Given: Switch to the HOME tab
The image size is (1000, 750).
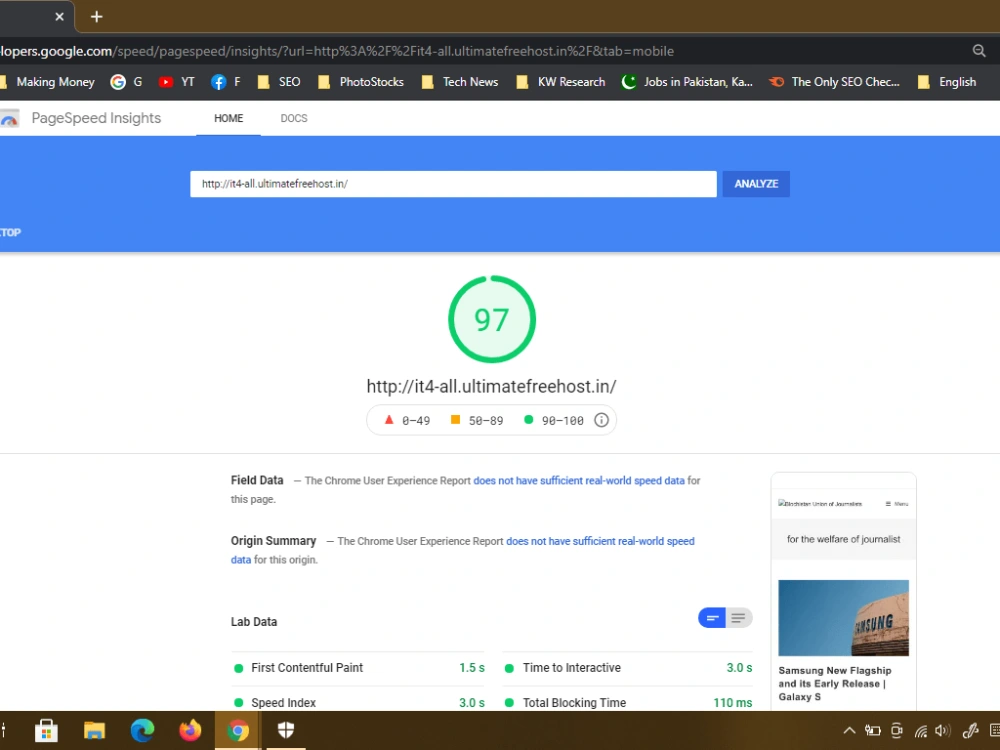Looking at the screenshot, I should tap(228, 118).
